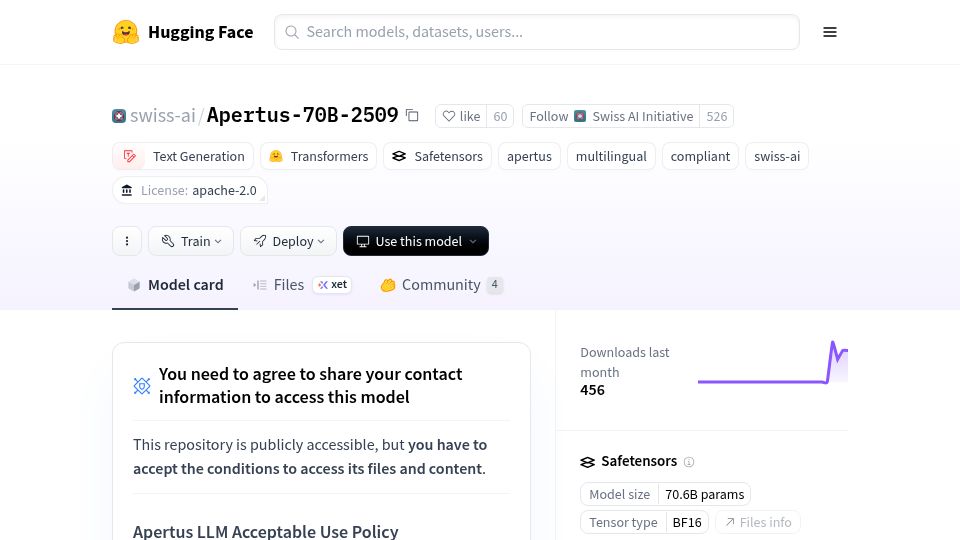Image resolution: width=960 pixels, height=540 pixels.
Task: Click the magnifier icon in search bar
Action: click(x=292, y=32)
